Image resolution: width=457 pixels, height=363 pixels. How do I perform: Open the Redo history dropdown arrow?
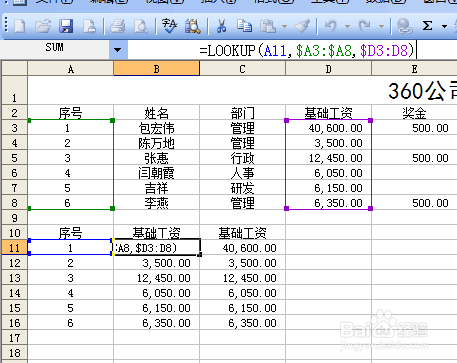[x=381, y=26]
